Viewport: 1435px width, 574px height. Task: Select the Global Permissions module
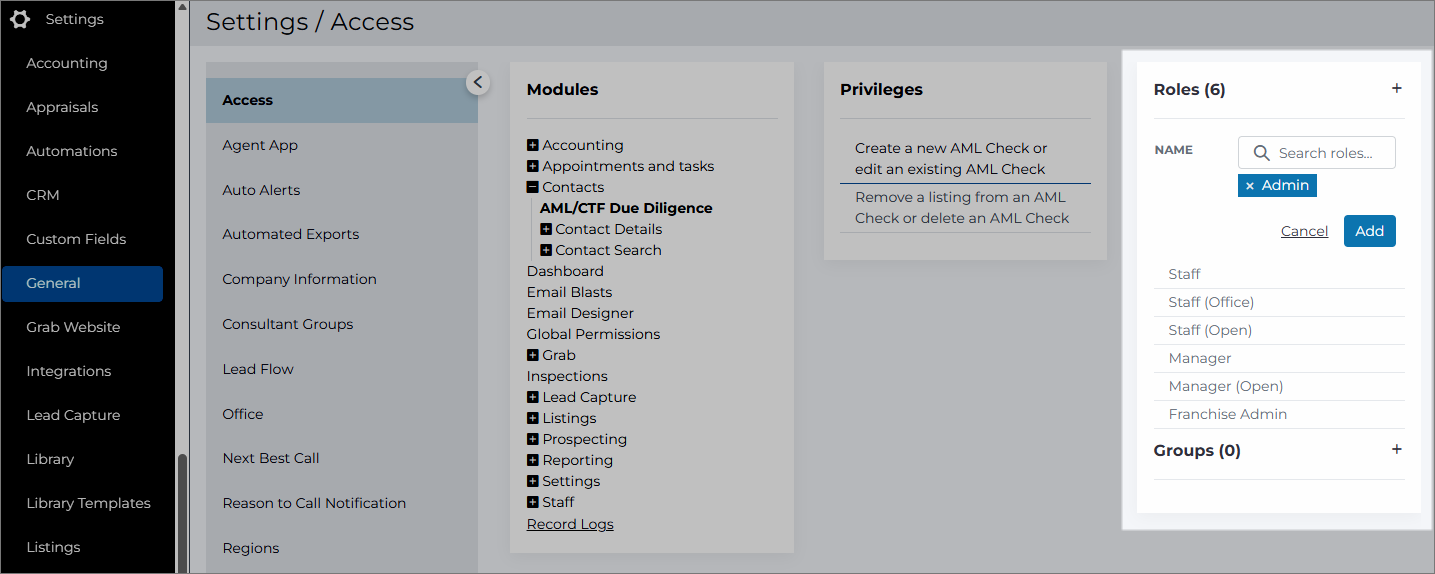point(593,334)
